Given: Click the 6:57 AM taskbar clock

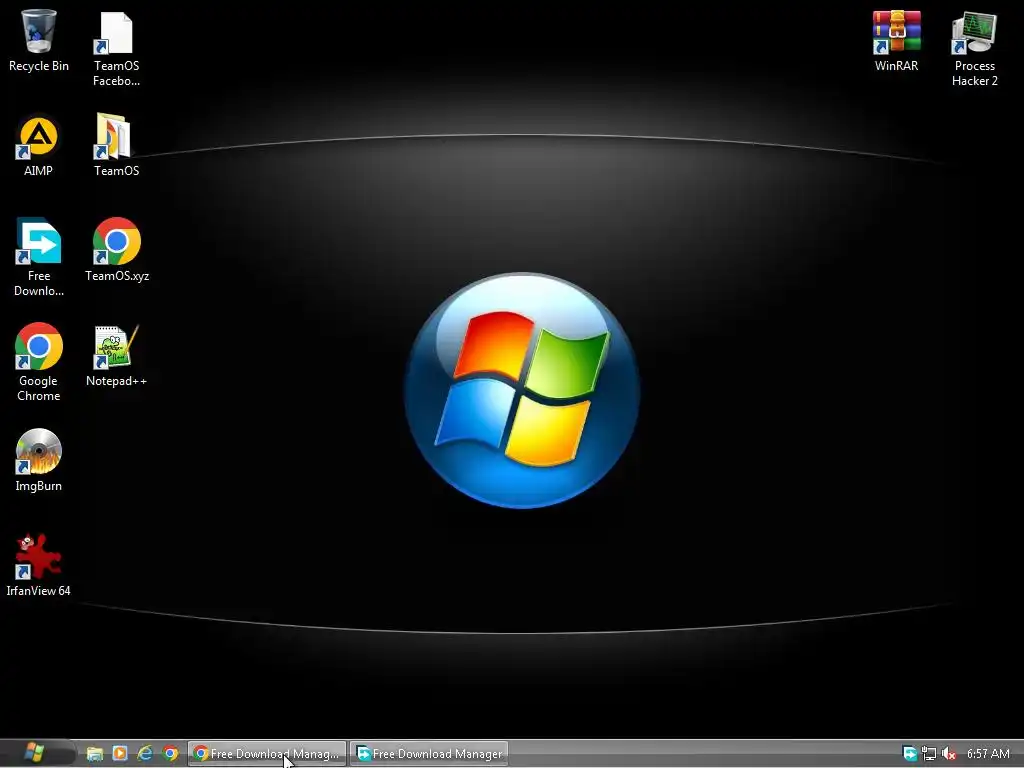Looking at the screenshot, I should point(987,754).
